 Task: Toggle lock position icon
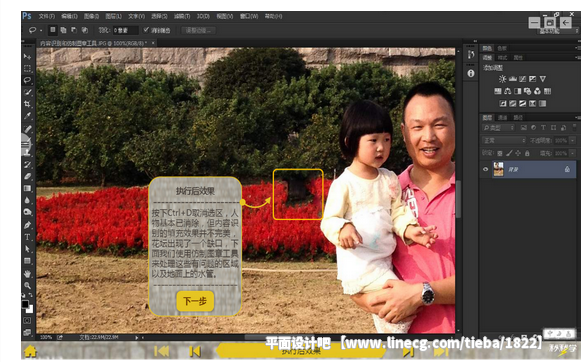pos(518,153)
